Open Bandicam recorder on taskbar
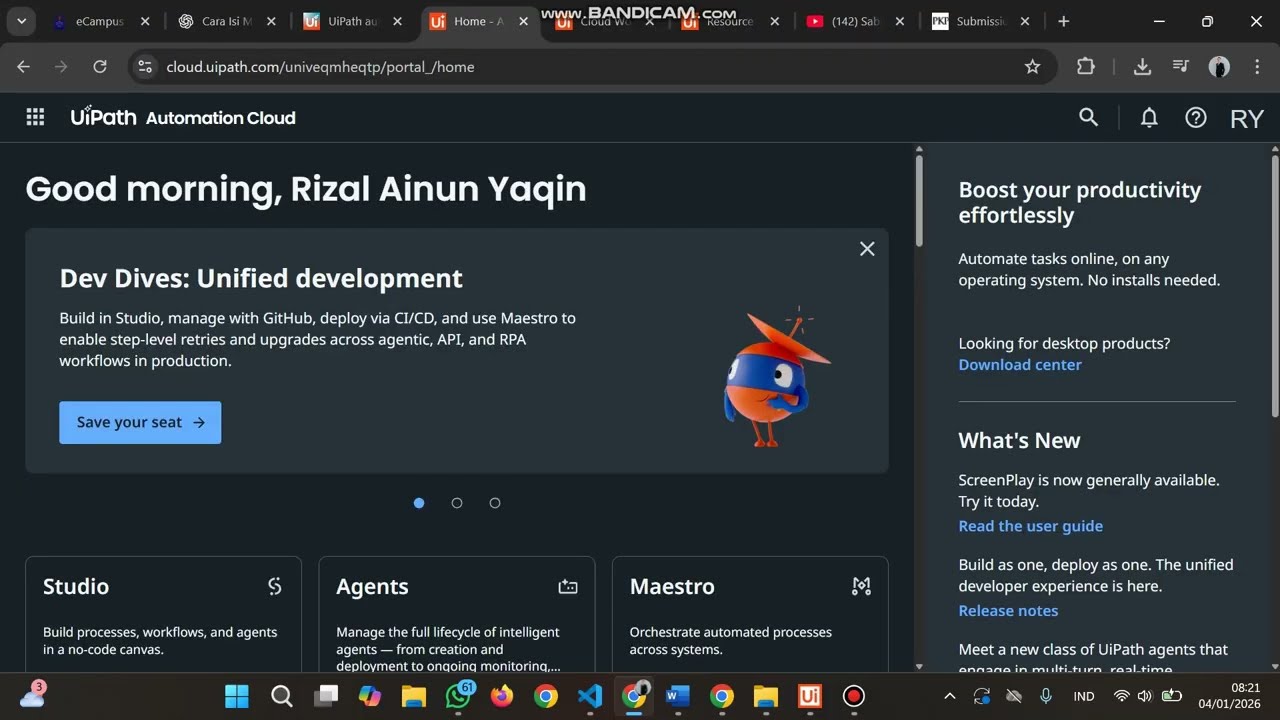Screen dimensions: 1280x720 853,696
